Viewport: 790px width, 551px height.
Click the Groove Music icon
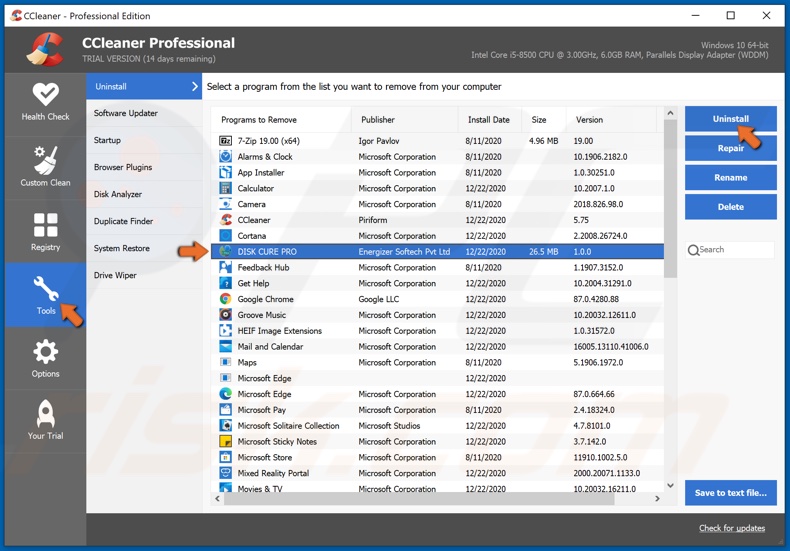pyautogui.click(x=225, y=315)
